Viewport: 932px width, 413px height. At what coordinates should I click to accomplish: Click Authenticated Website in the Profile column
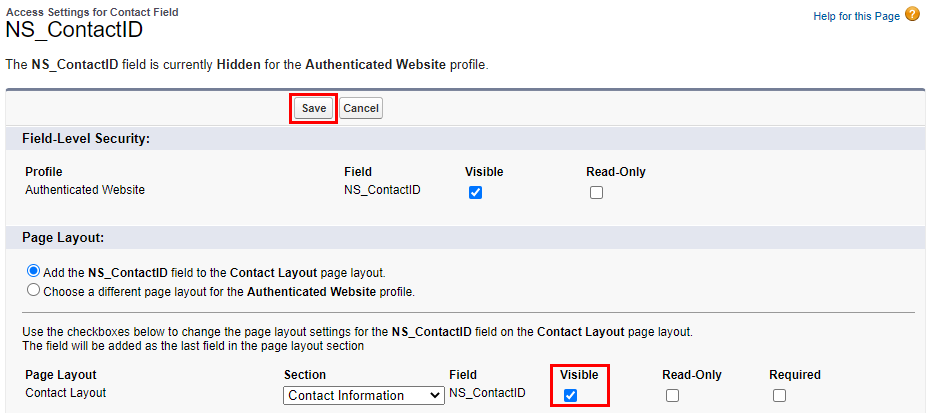(85, 190)
